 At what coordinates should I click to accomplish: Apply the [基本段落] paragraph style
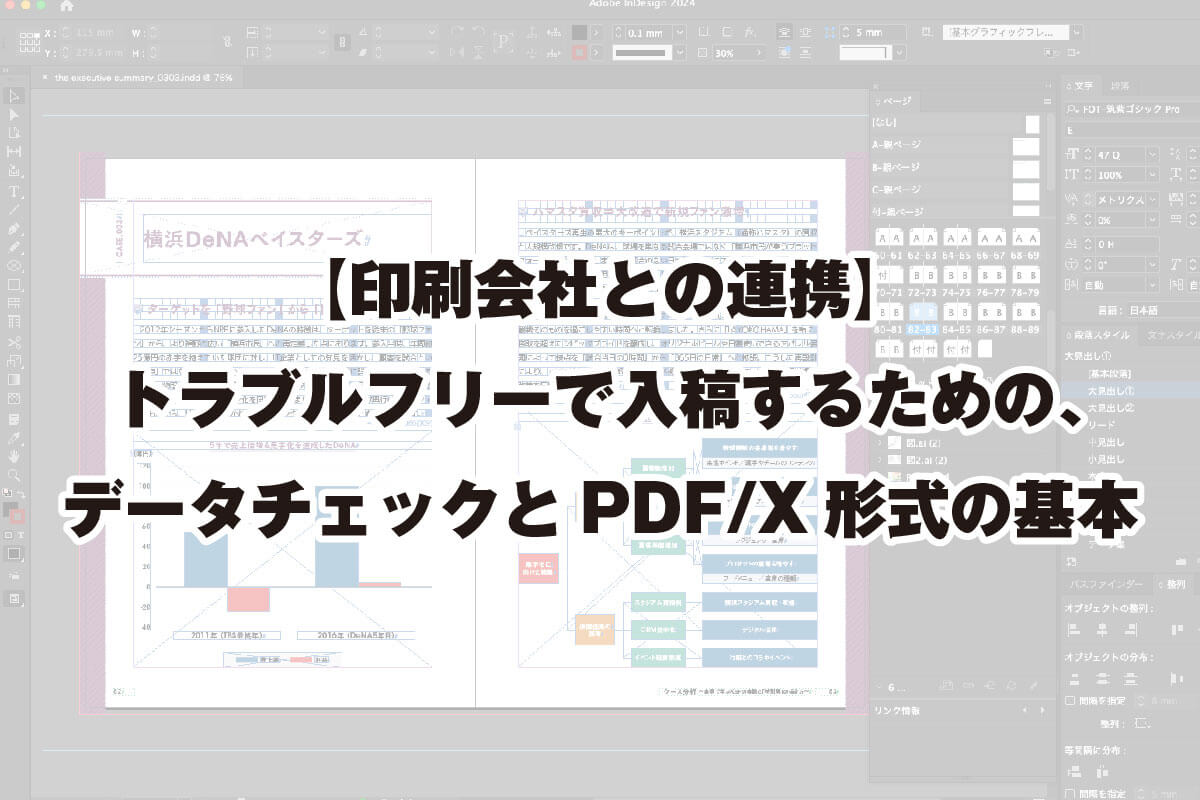click(1110, 372)
